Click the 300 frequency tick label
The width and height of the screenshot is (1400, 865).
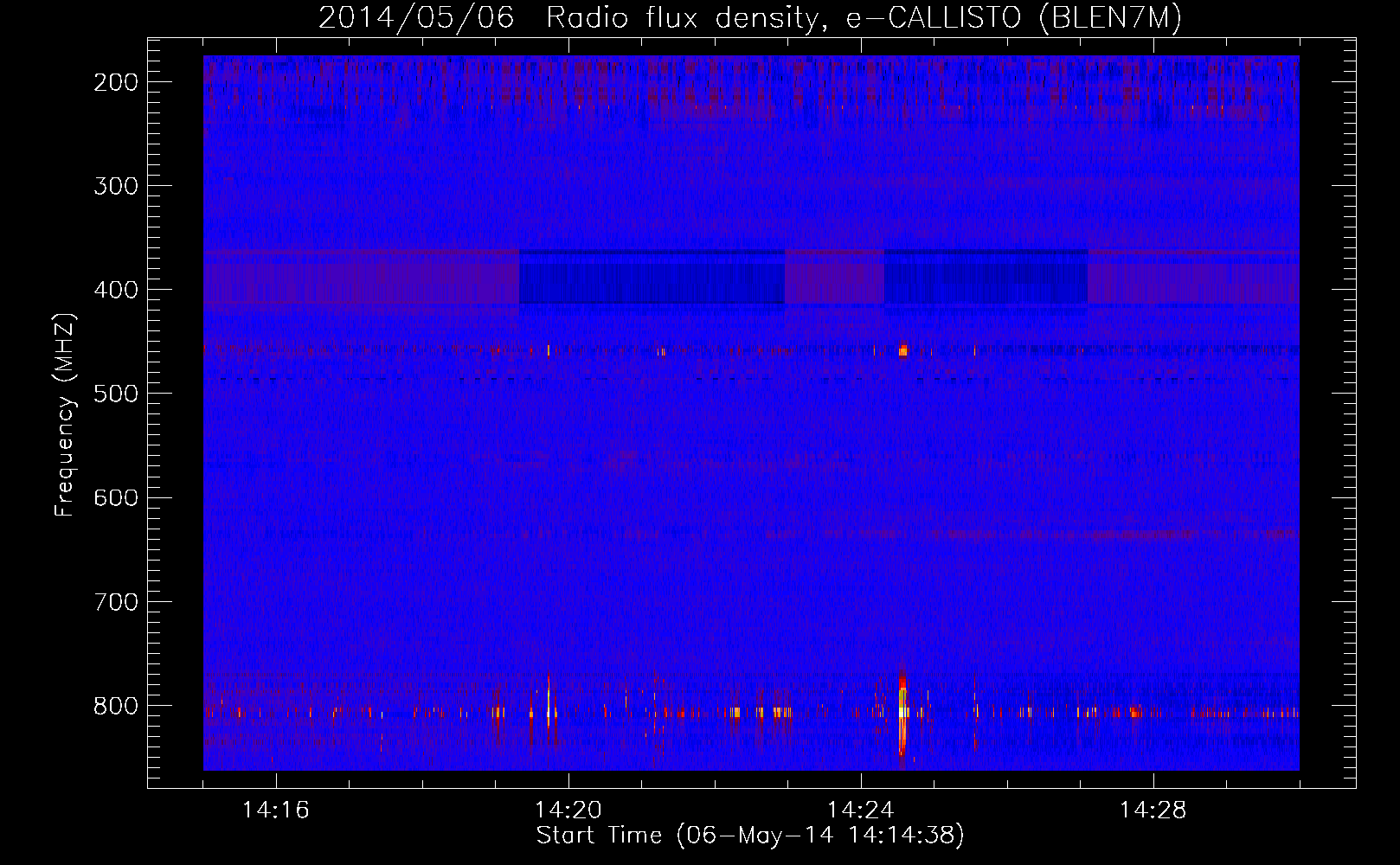[x=116, y=186]
